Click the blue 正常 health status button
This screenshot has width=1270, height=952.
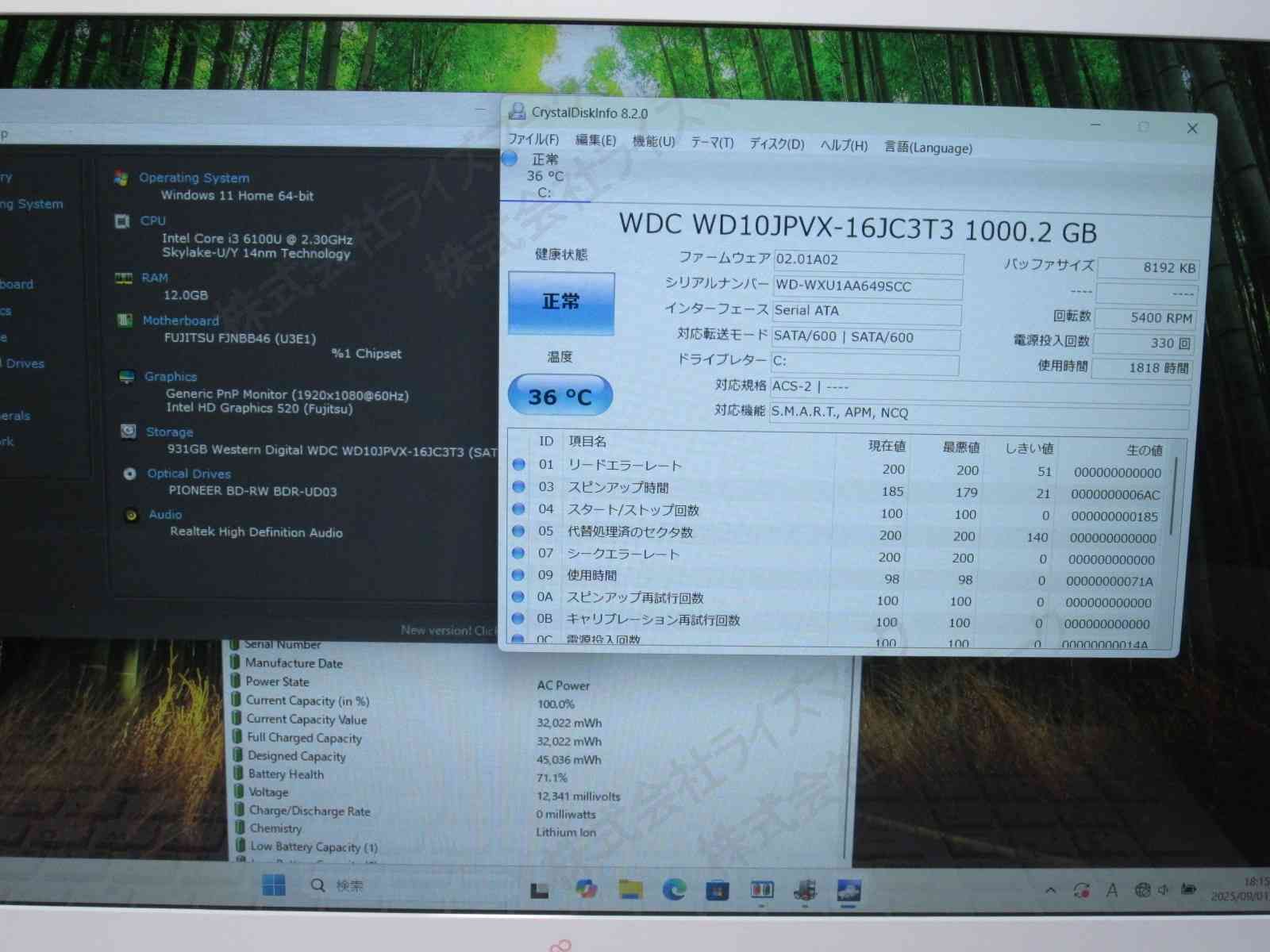(x=561, y=302)
